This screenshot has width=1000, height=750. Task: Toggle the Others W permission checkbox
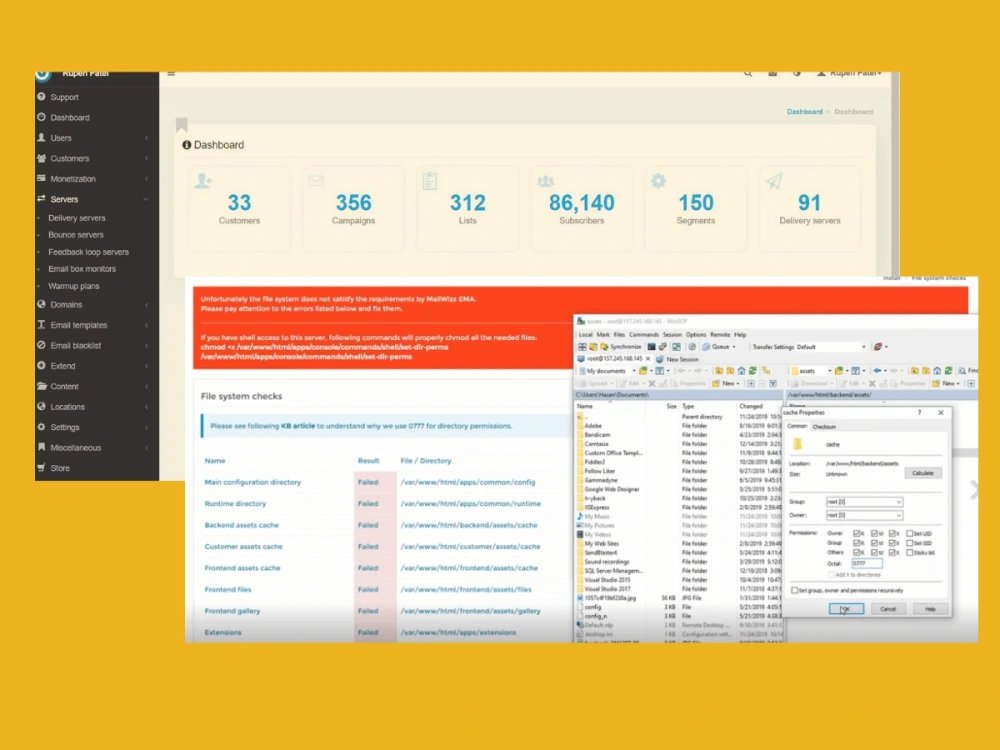click(874, 552)
